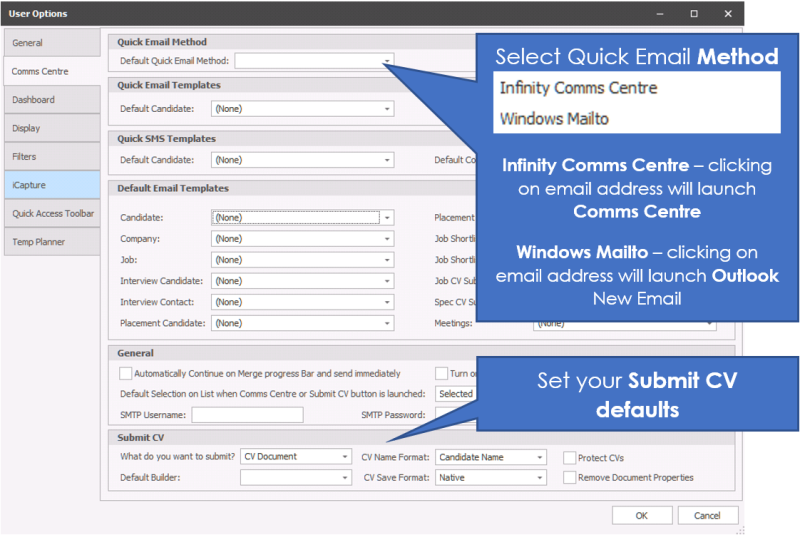Open the Dashboard tab

click(x=51, y=100)
